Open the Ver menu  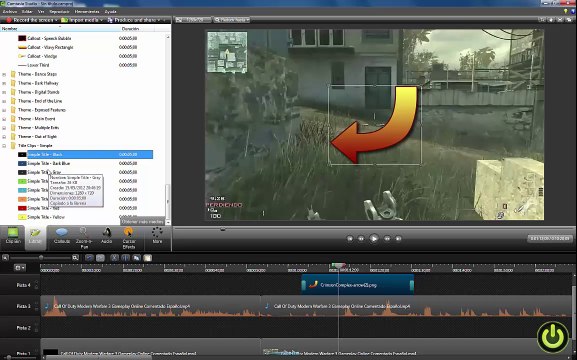[41, 11]
